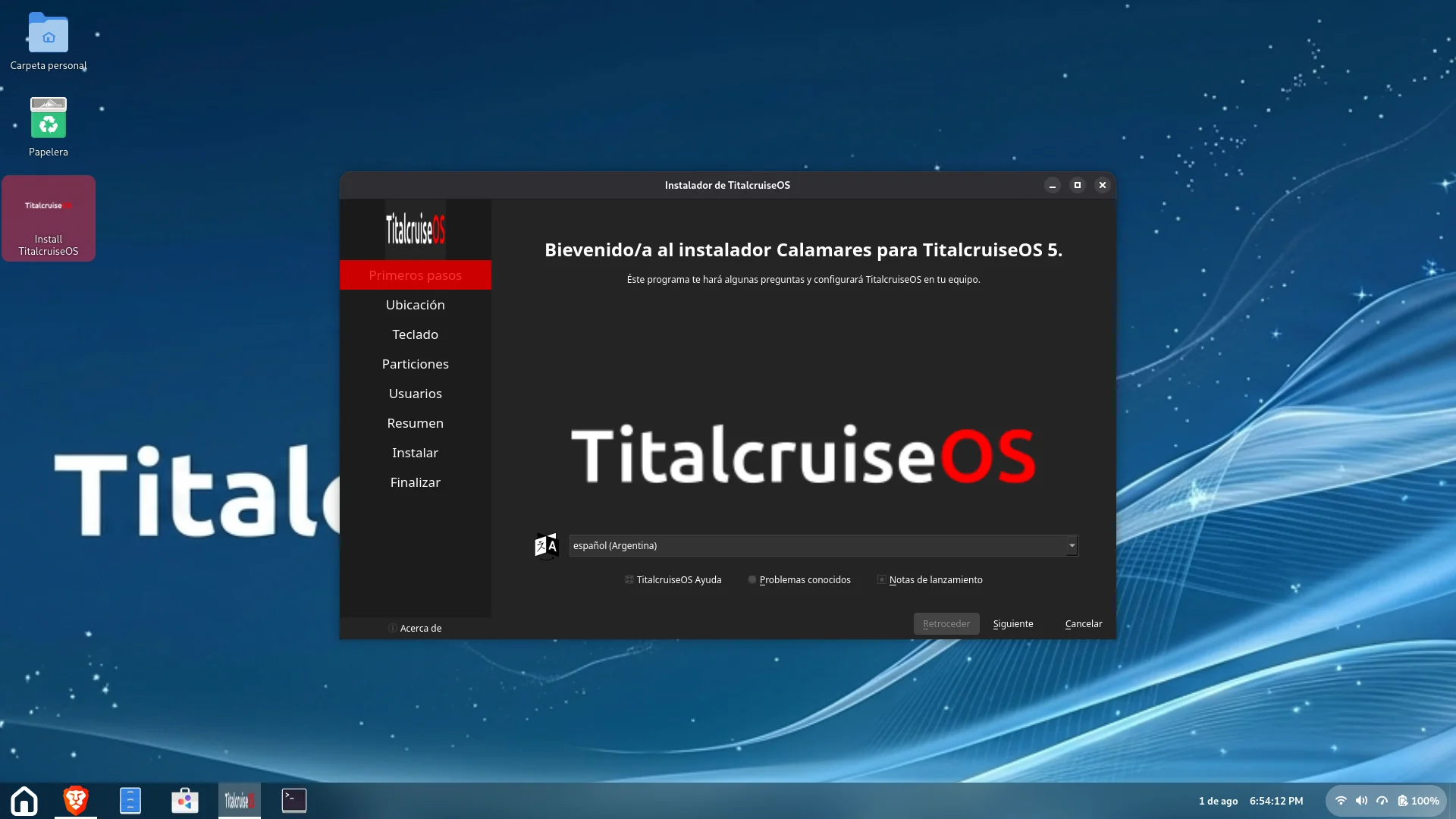Open Notas de lanzamiento link
This screenshot has width=1456, height=819.
930,580
